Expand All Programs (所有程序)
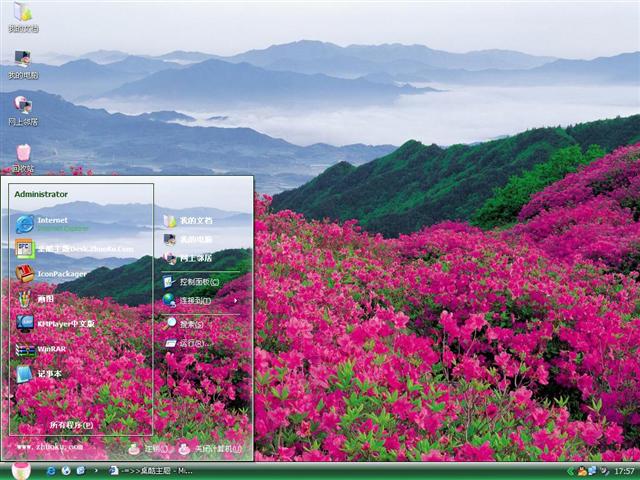 [71, 425]
